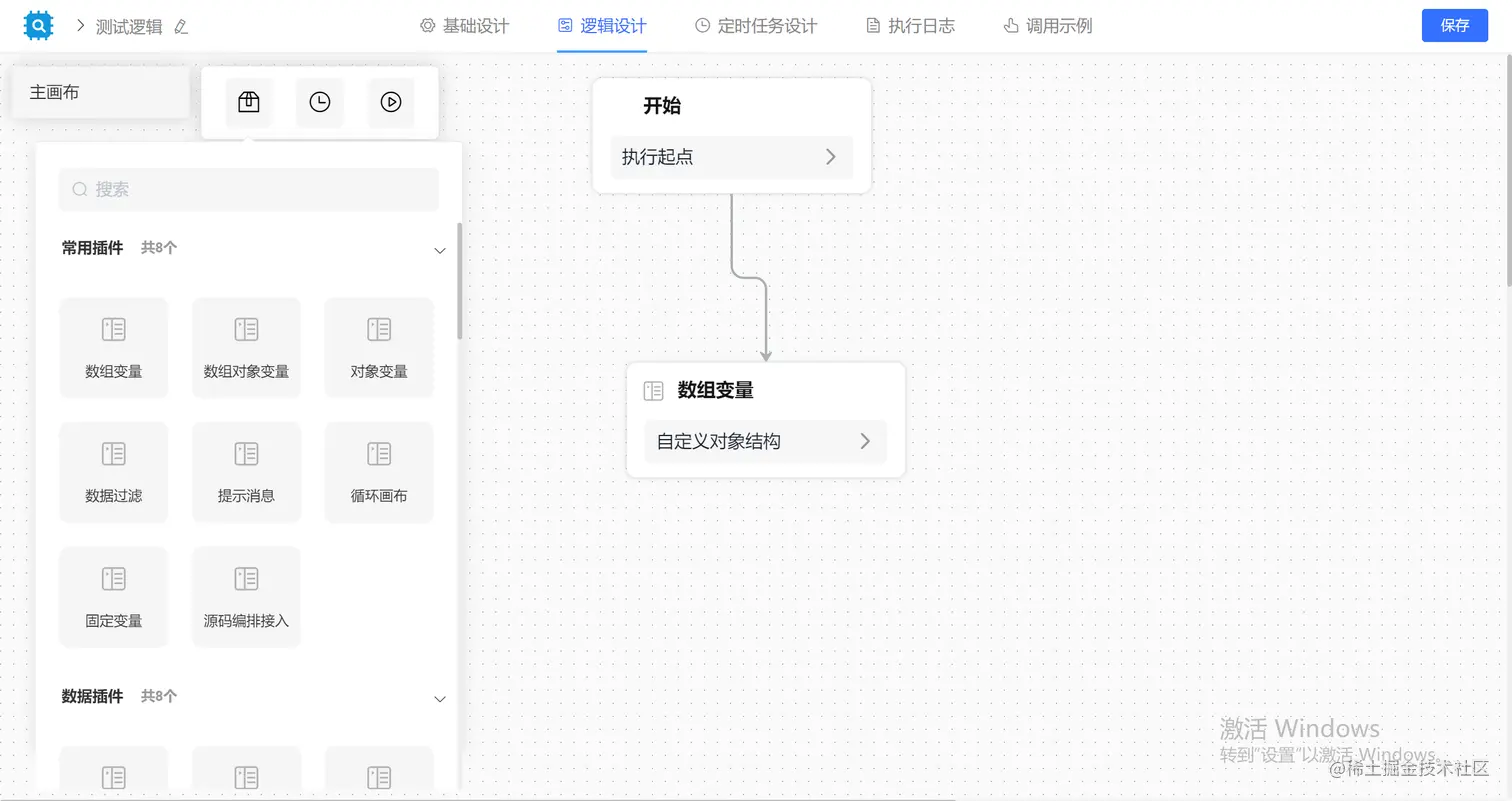Switch to the 逻辑设计 tab
This screenshot has height=801, width=1512.
(602, 26)
